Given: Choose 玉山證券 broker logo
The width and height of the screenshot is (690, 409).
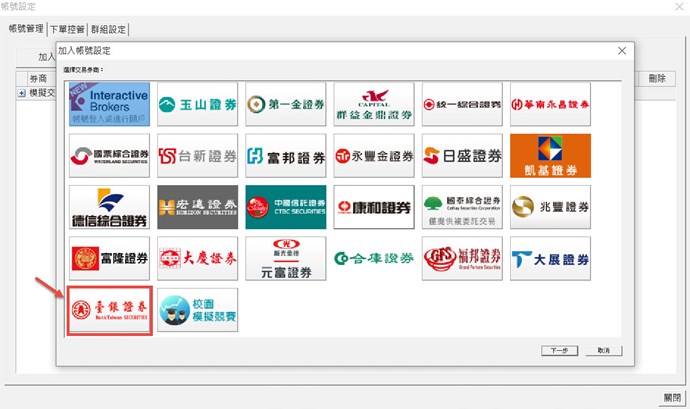Looking at the screenshot, I should pyautogui.click(x=198, y=104).
